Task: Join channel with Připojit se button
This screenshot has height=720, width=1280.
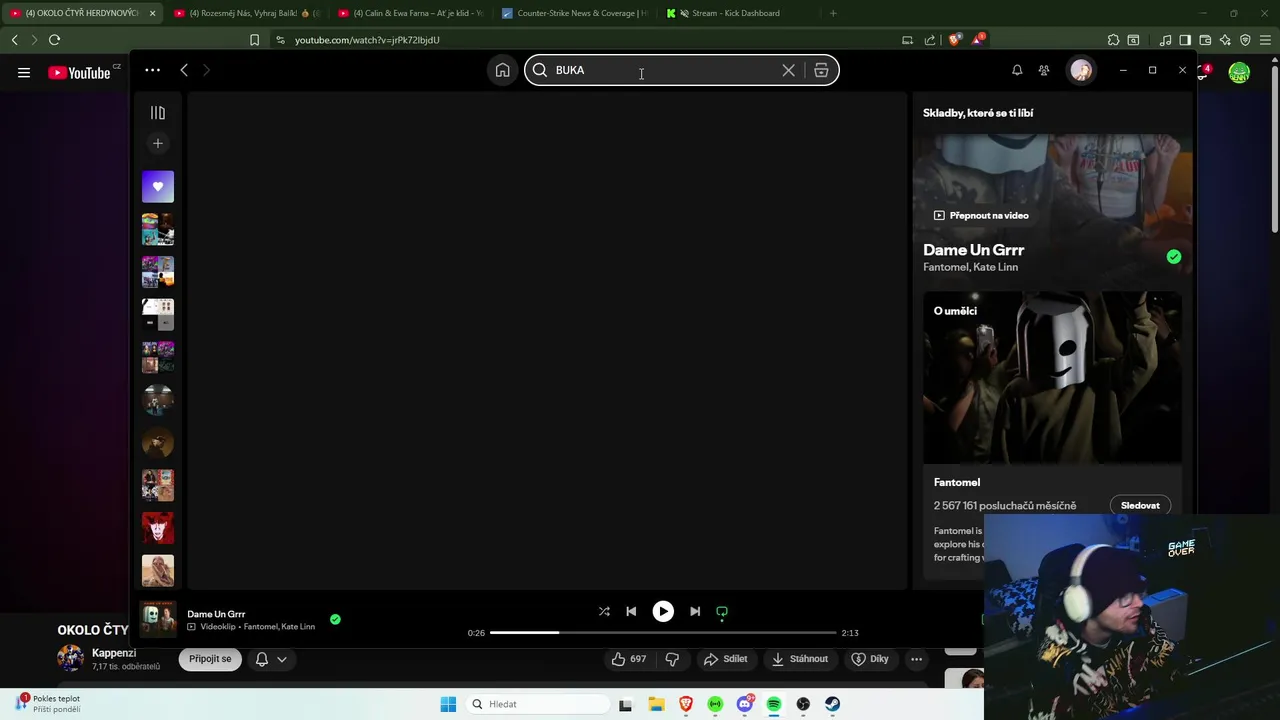Action: pos(210,659)
